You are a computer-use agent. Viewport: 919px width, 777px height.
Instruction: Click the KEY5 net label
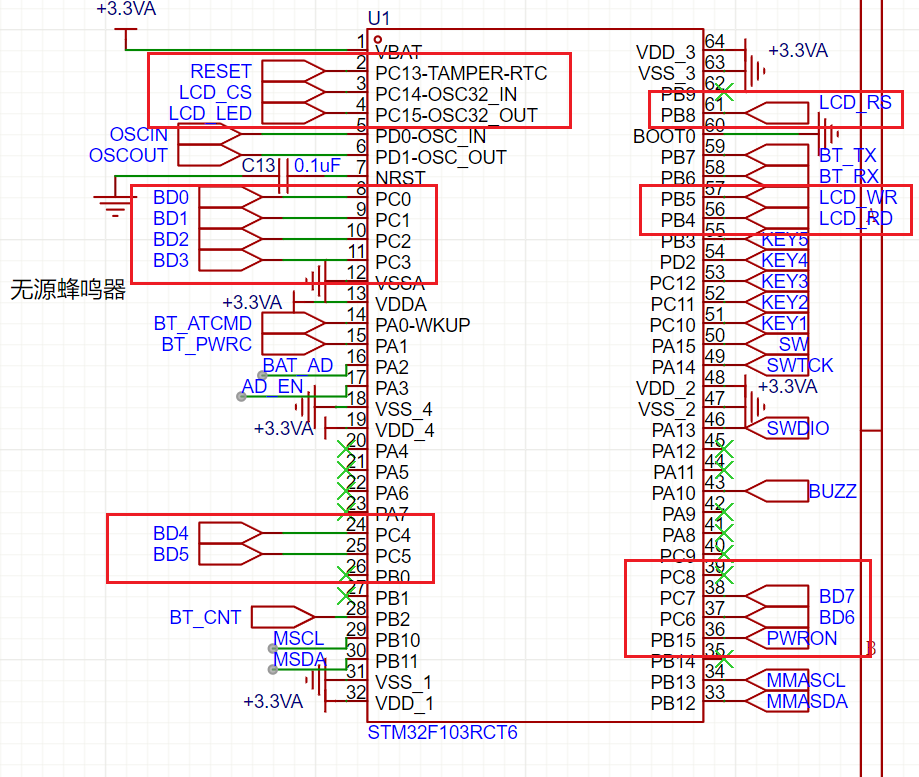(785, 240)
